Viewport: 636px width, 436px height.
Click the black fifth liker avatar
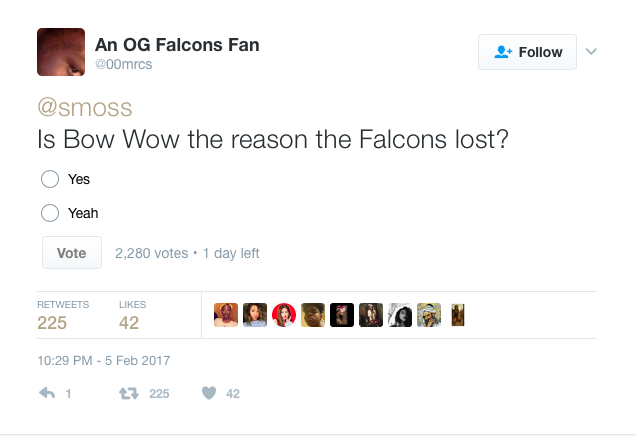[x=341, y=314]
